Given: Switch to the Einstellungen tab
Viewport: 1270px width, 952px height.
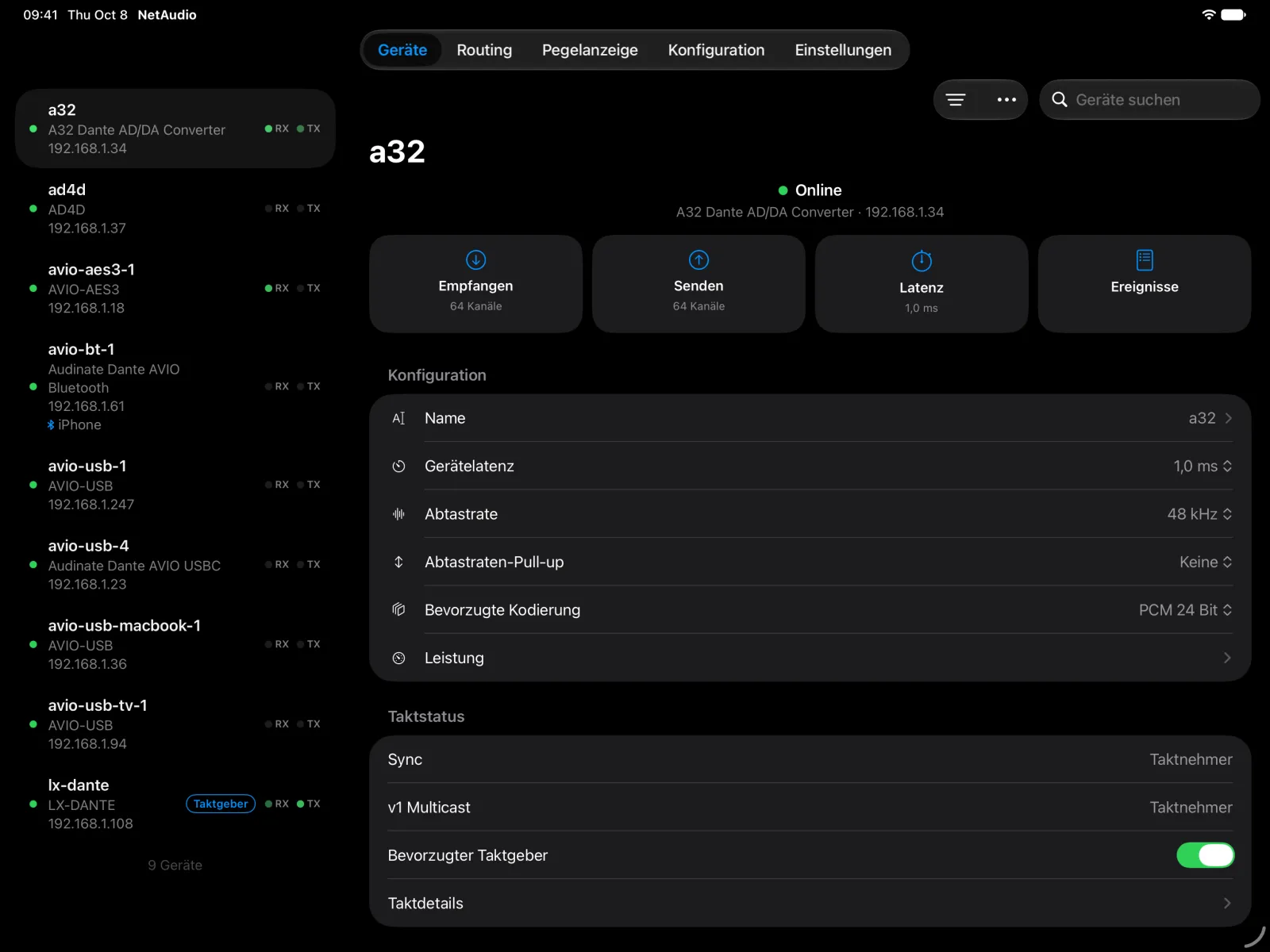Looking at the screenshot, I should (843, 50).
